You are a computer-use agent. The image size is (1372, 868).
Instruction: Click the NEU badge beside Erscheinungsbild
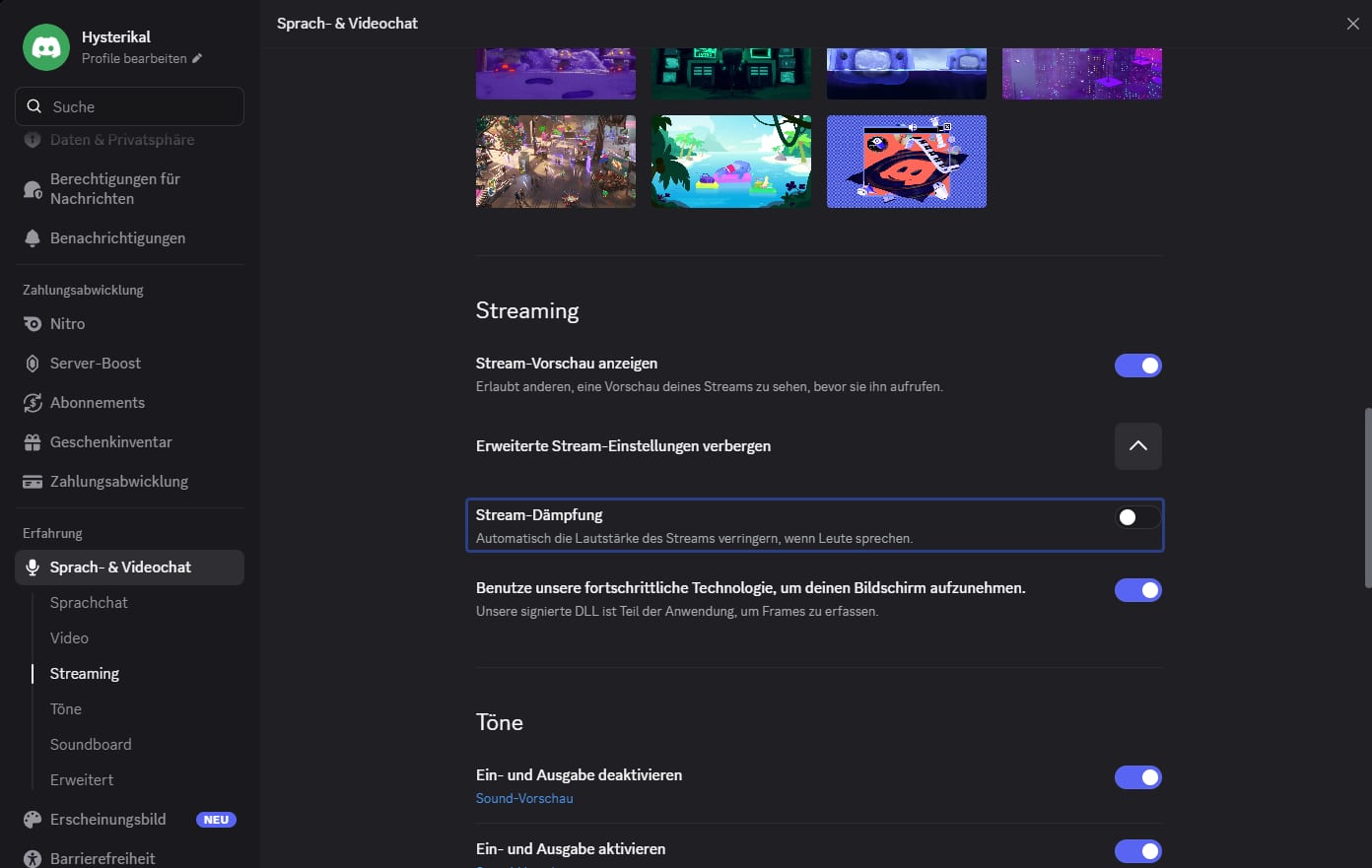point(216,820)
